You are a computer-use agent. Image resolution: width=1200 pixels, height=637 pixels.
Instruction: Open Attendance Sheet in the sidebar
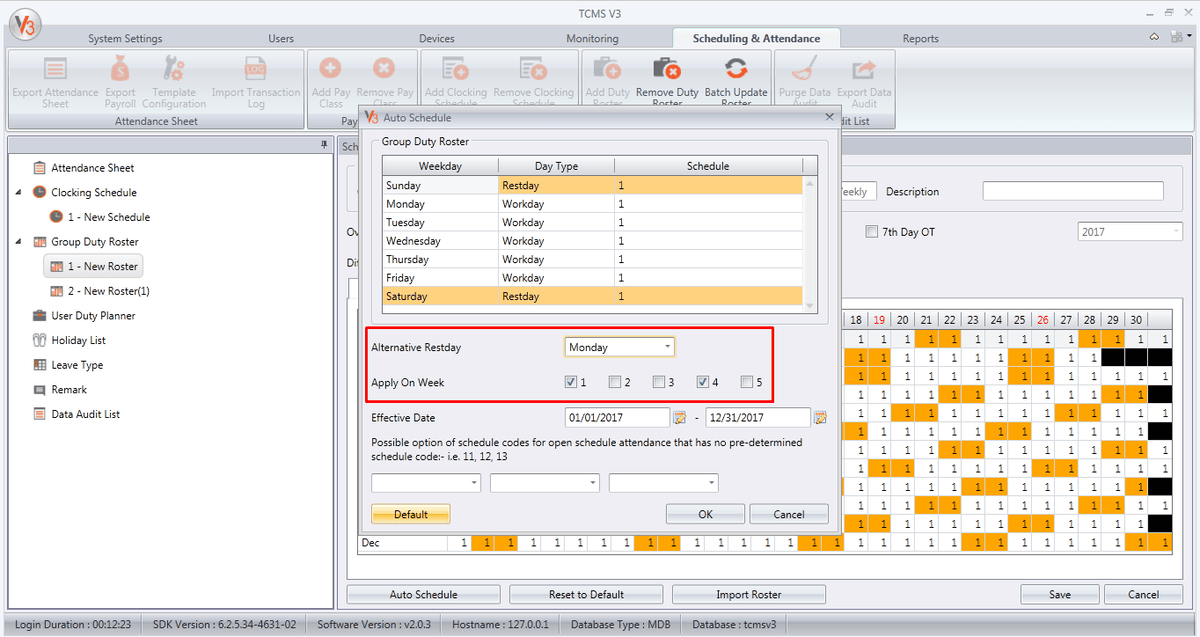(92, 168)
